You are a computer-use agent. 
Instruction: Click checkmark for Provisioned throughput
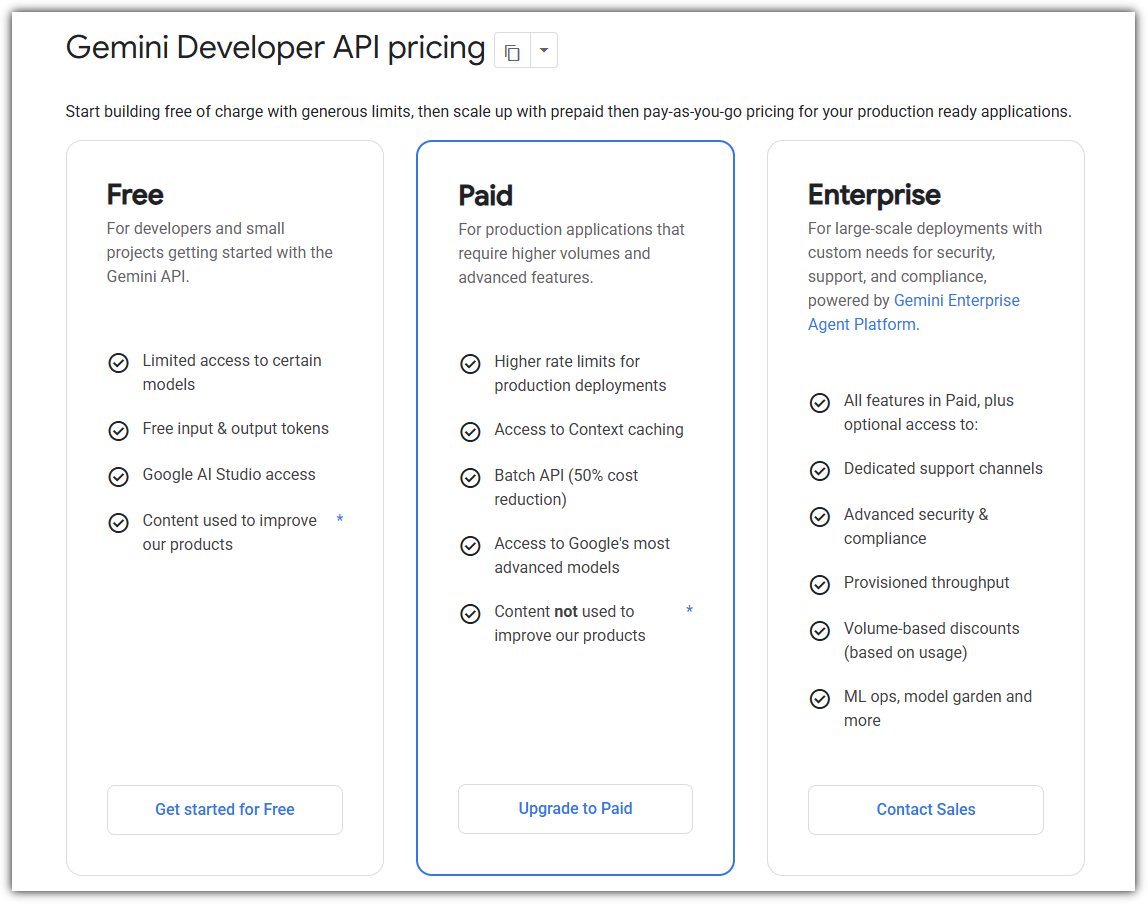click(820, 585)
